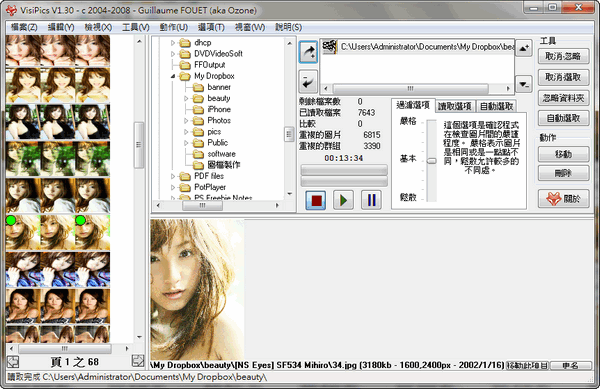Click the VisiPics logo in title bar
This screenshot has width=600, height=389.
point(11,10)
